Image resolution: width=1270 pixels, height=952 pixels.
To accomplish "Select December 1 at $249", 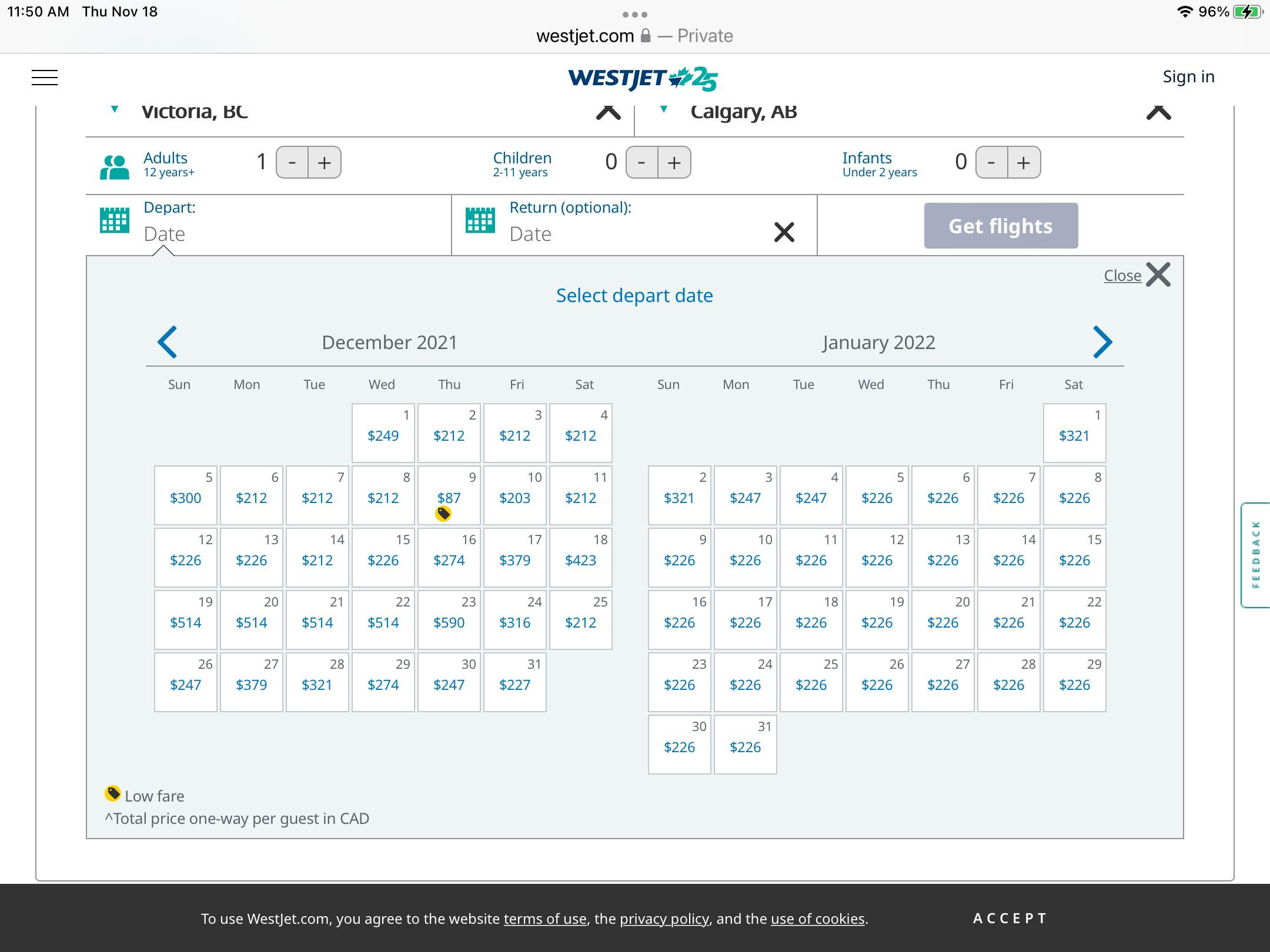I will pos(383,433).
